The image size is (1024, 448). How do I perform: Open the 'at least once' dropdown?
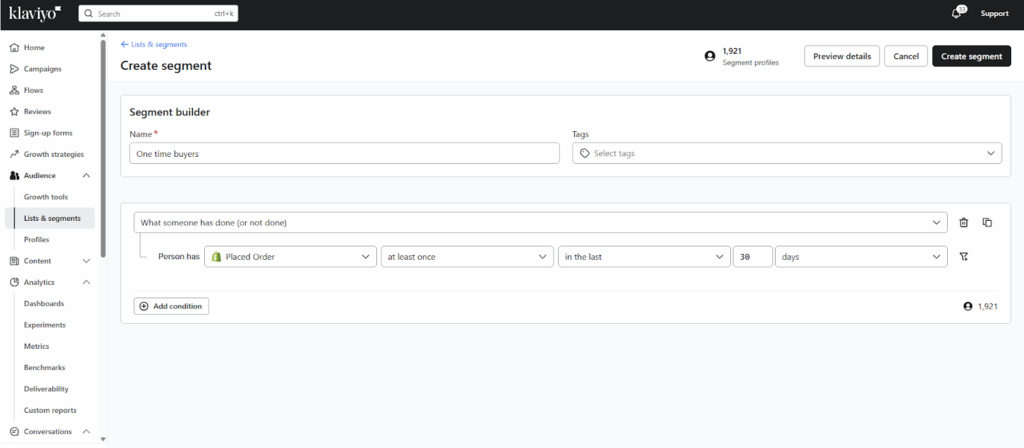[x=467, y=257]
